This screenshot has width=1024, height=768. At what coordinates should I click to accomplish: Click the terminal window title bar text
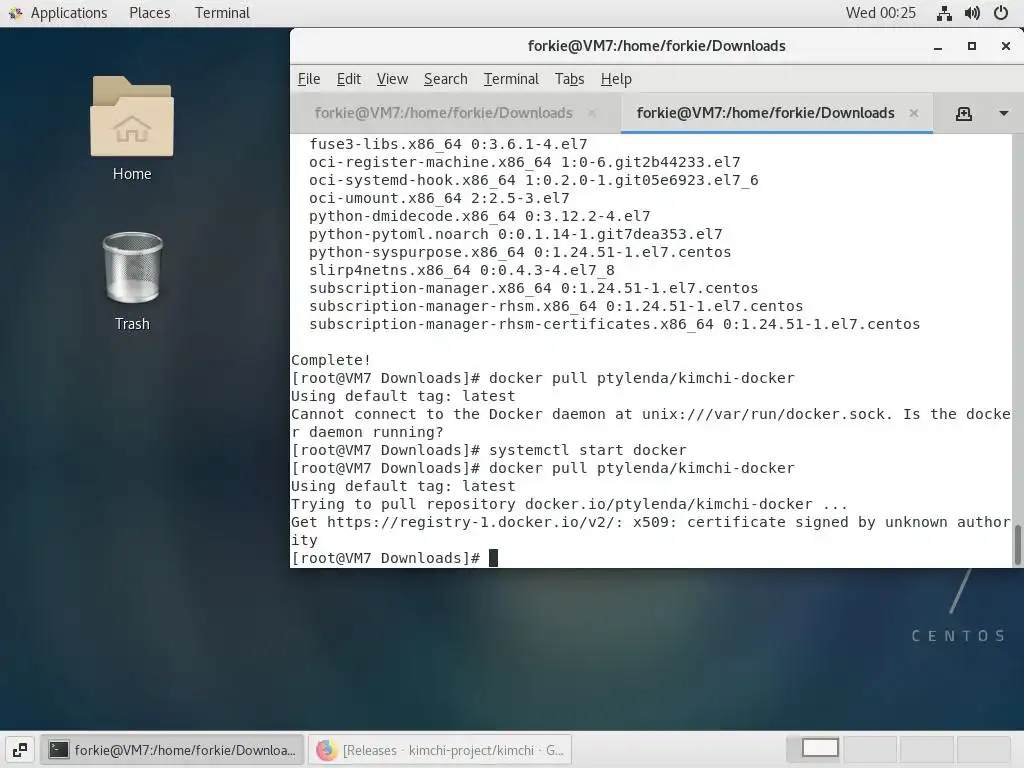pyautogui.click(x=656, y=46)
